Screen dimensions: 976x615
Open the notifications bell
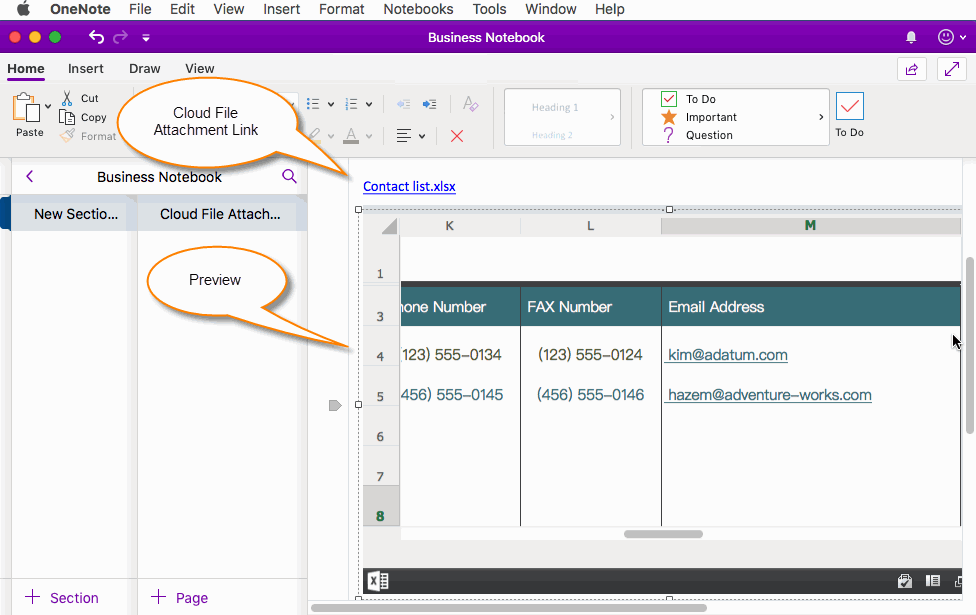(x=911, y=37)
